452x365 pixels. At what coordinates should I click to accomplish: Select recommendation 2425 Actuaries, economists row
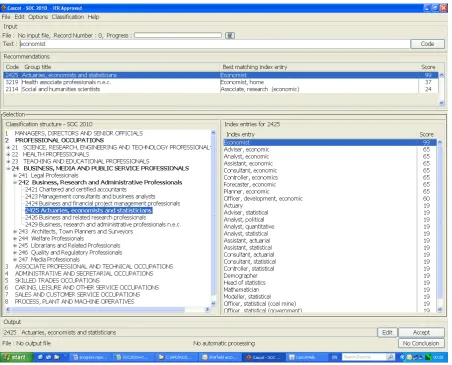(x=221, y=75)
